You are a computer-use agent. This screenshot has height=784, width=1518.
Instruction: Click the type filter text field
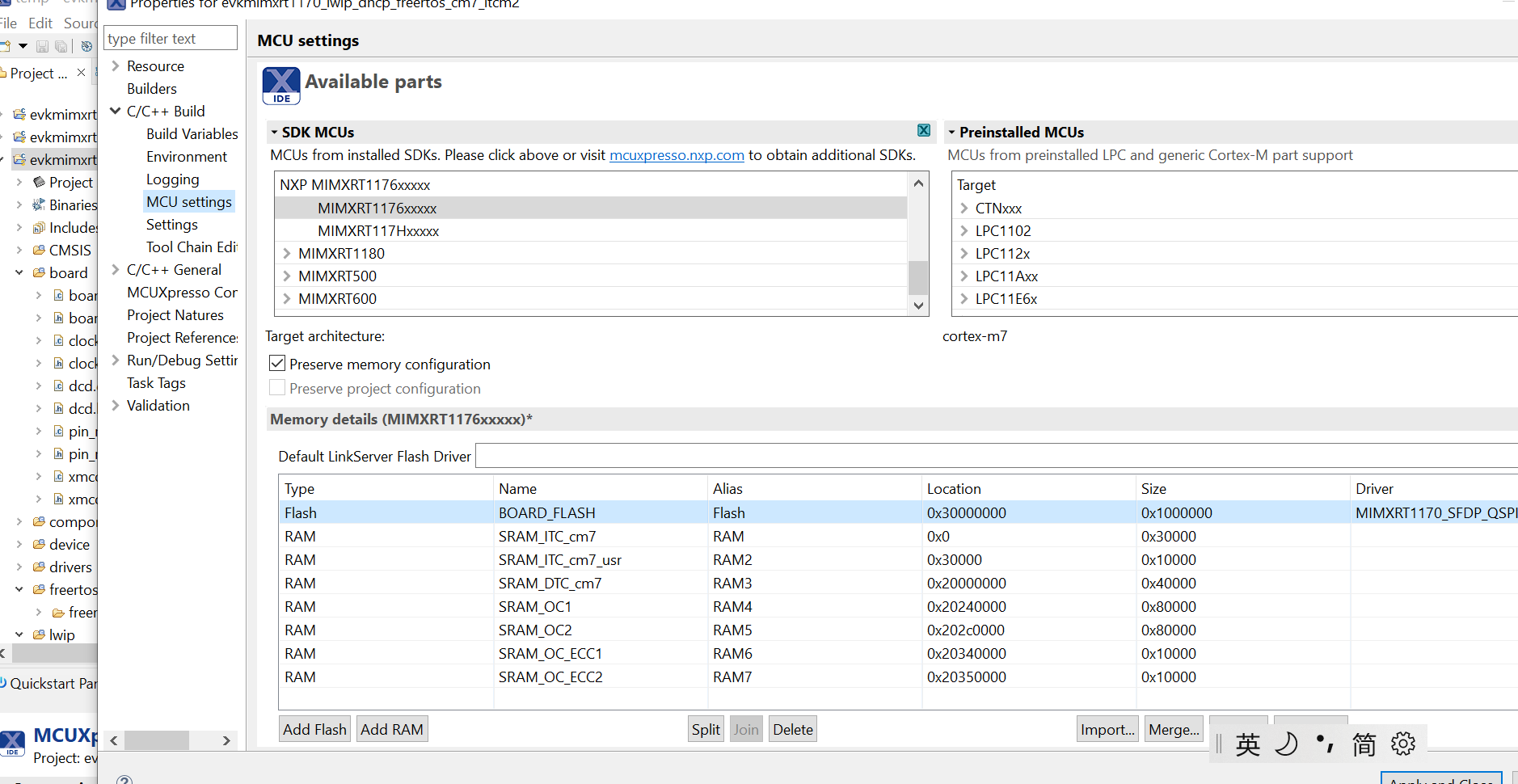click(x=171, y=39)
